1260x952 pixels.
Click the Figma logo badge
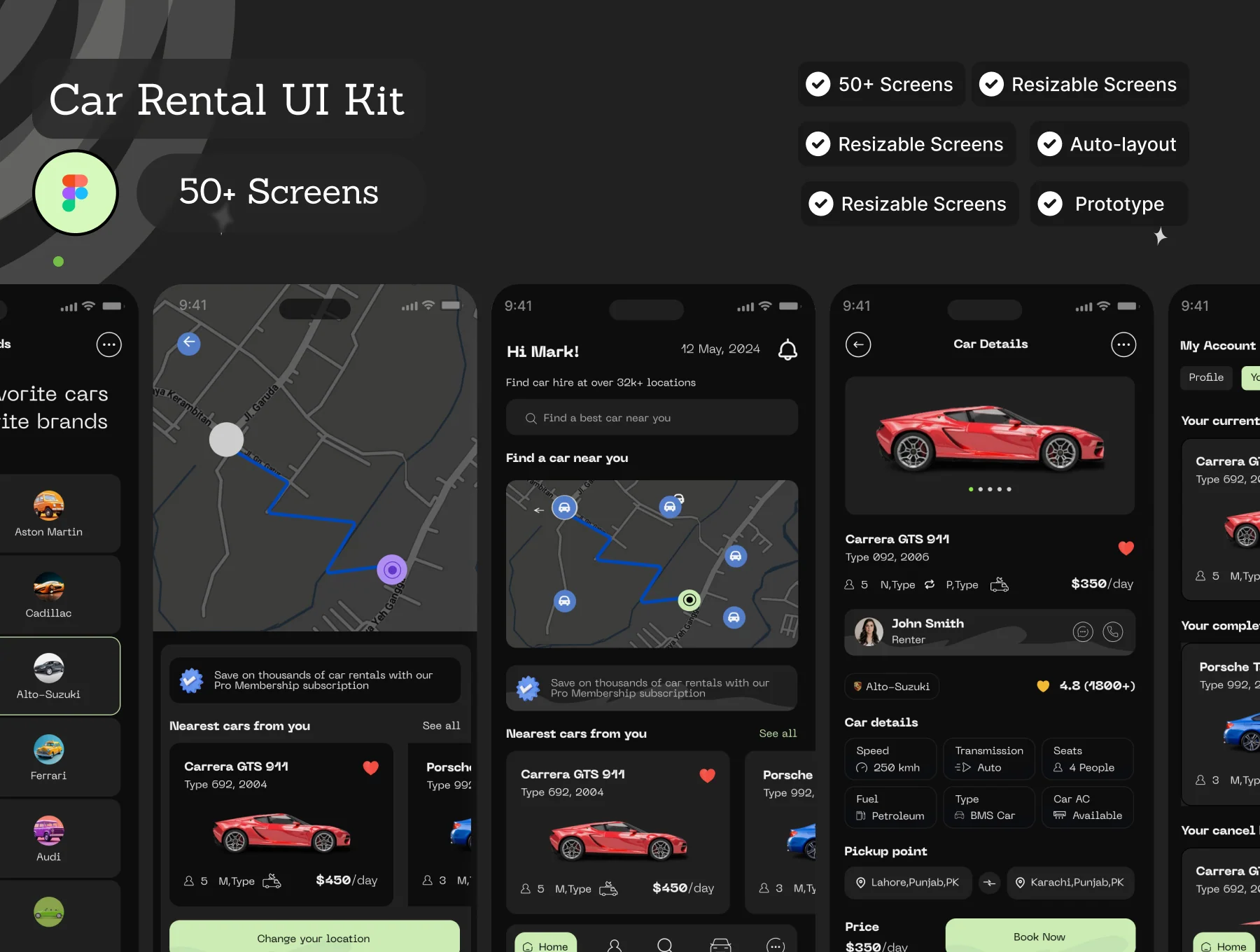coord(76,192)
